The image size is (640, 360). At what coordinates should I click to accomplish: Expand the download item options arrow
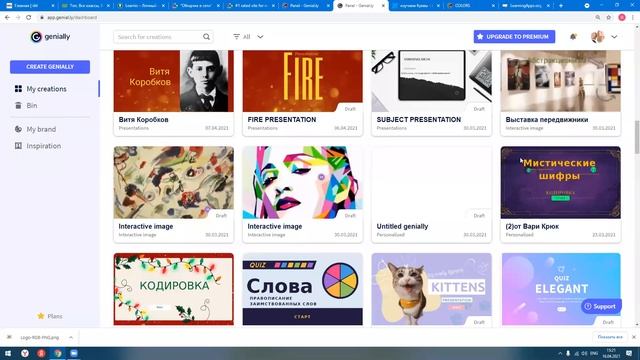tap(71, 338)
